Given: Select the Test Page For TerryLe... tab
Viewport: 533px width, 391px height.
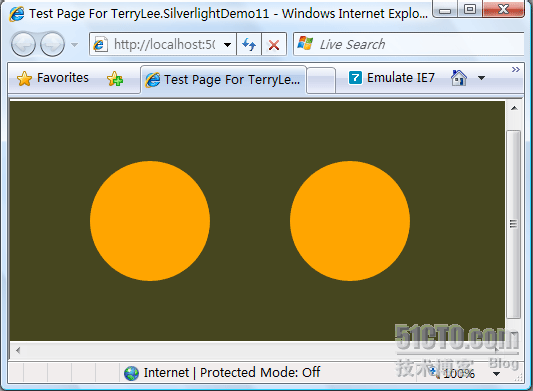Looking at the screenshot, I should (223, 80).
